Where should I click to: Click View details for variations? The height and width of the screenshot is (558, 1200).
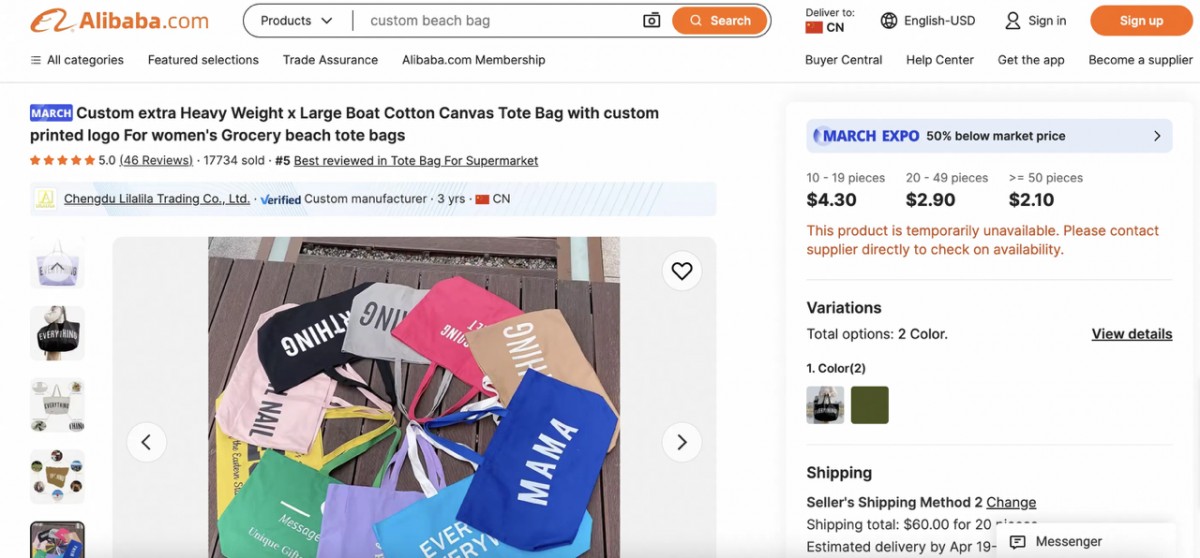[x=1131, y=334]
